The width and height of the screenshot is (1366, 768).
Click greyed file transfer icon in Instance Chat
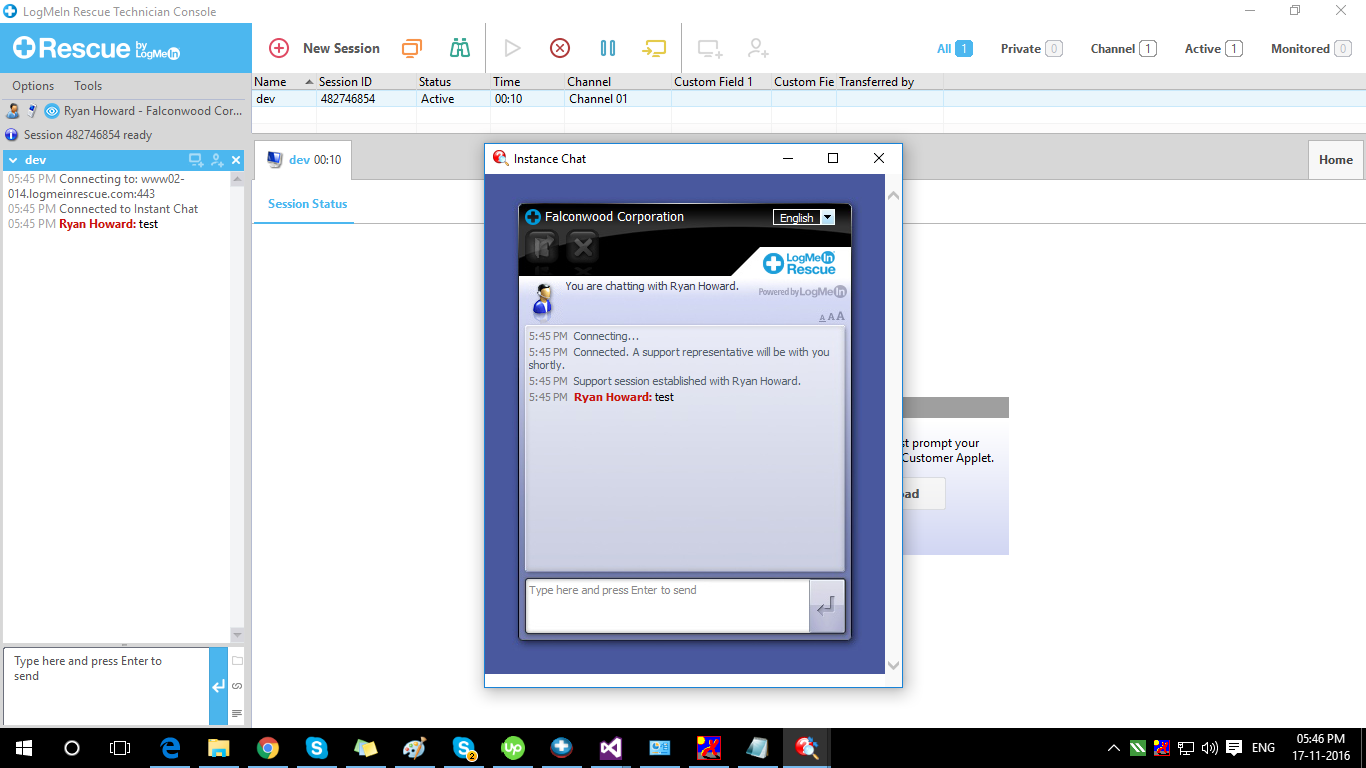click(x=542, y=246)
